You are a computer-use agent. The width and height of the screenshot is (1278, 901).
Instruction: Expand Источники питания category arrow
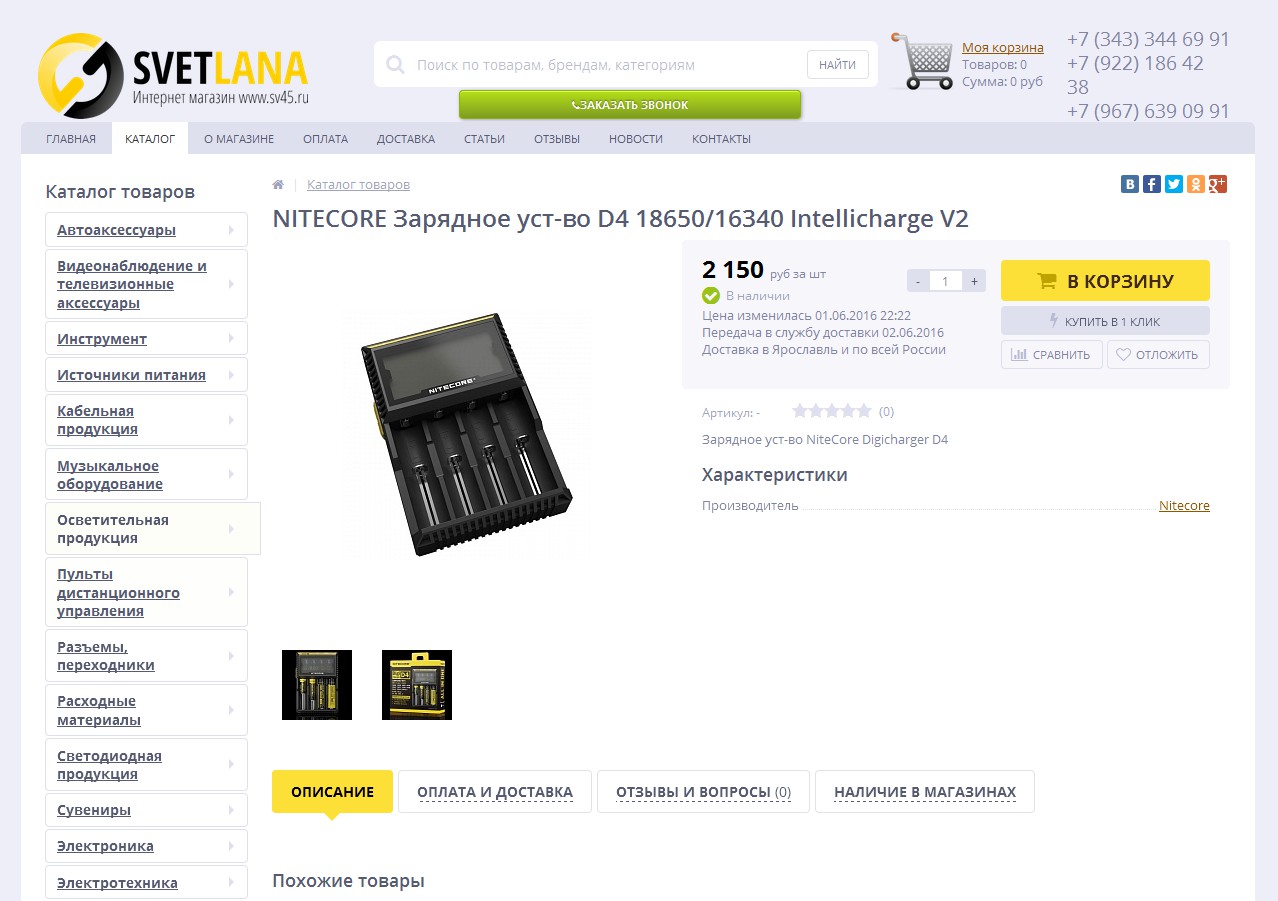(x=231, y=375)
